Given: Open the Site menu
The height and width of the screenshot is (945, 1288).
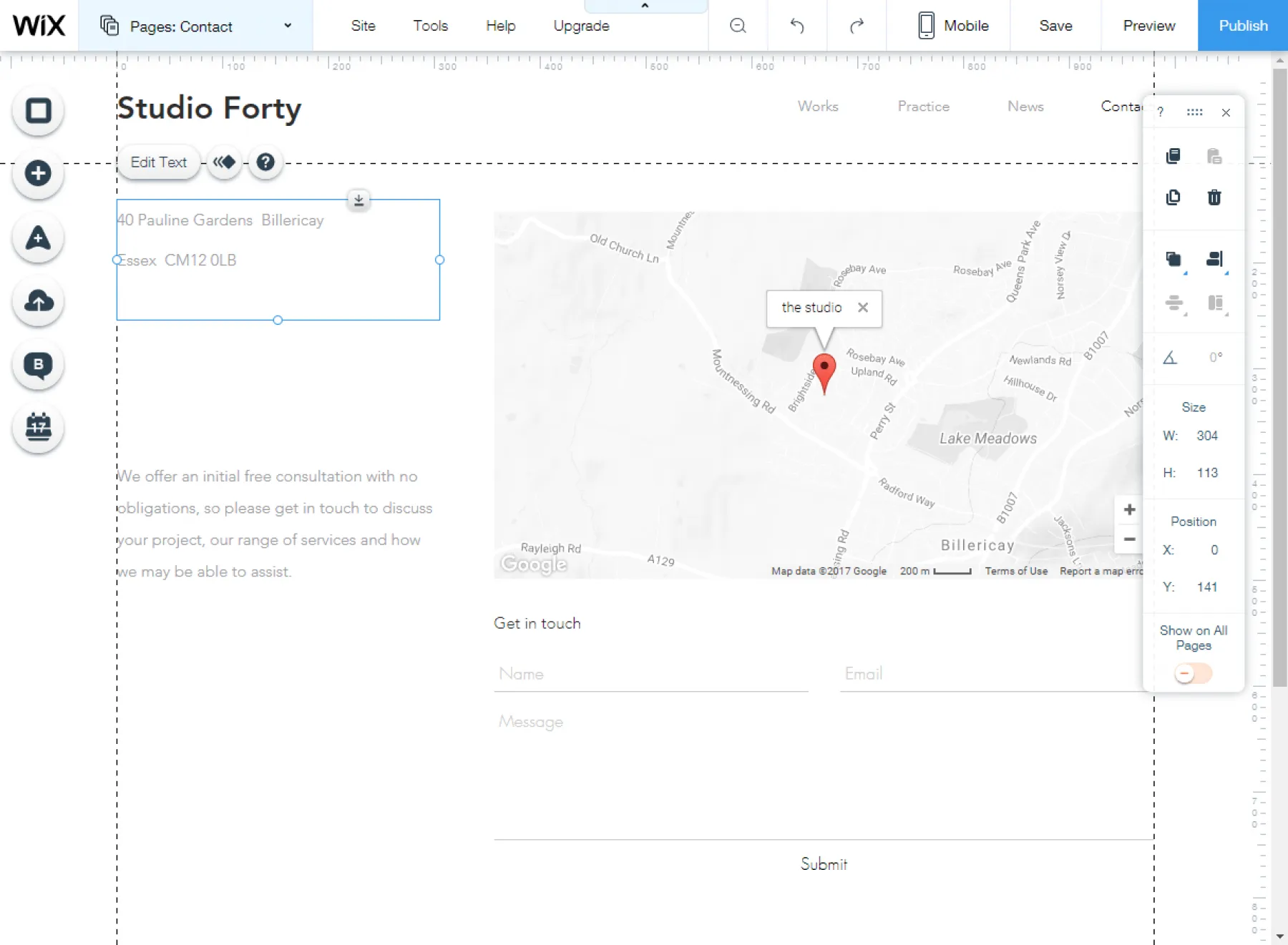Looking at the screenshot, I should (363, 26).
